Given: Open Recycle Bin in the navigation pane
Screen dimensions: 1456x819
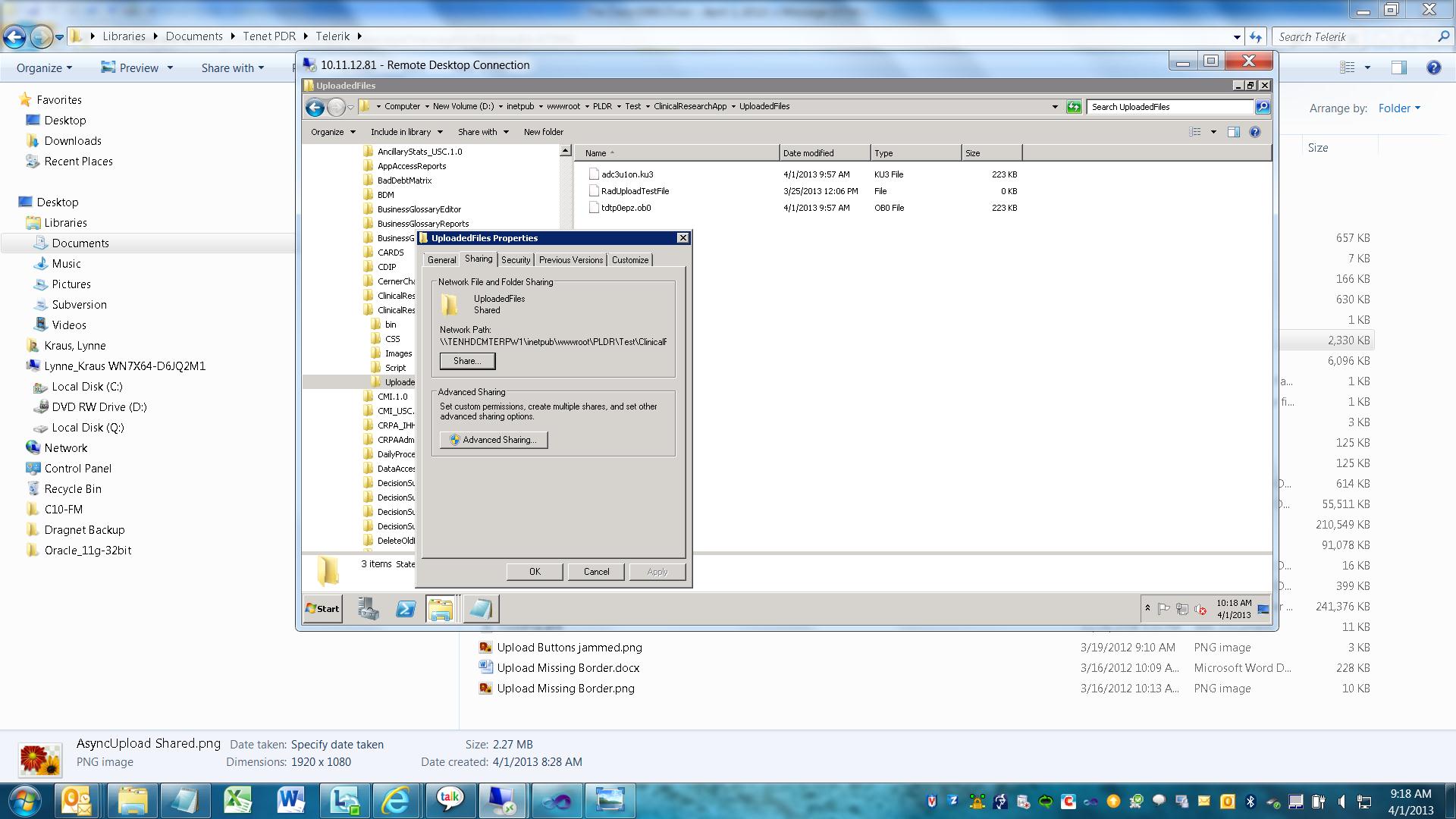Looking at the screenshot, I should 73,489.
